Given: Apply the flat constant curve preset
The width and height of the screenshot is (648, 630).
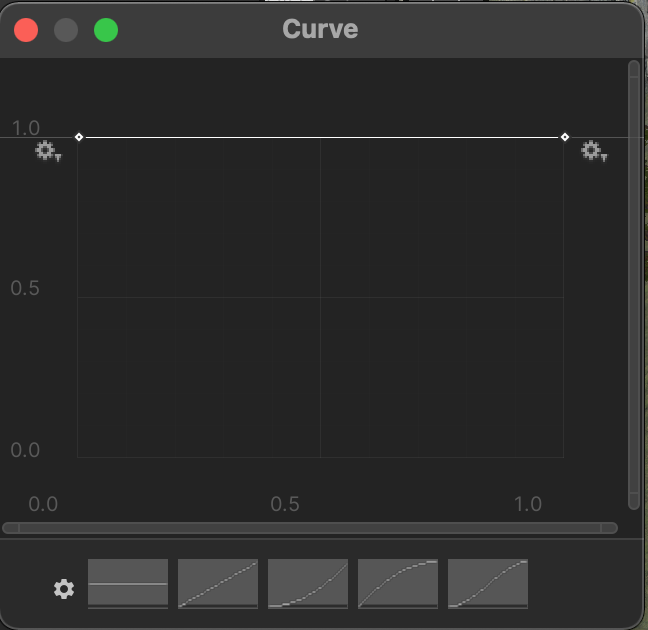Looking at the screenshot, I should (x=128, y=583).
